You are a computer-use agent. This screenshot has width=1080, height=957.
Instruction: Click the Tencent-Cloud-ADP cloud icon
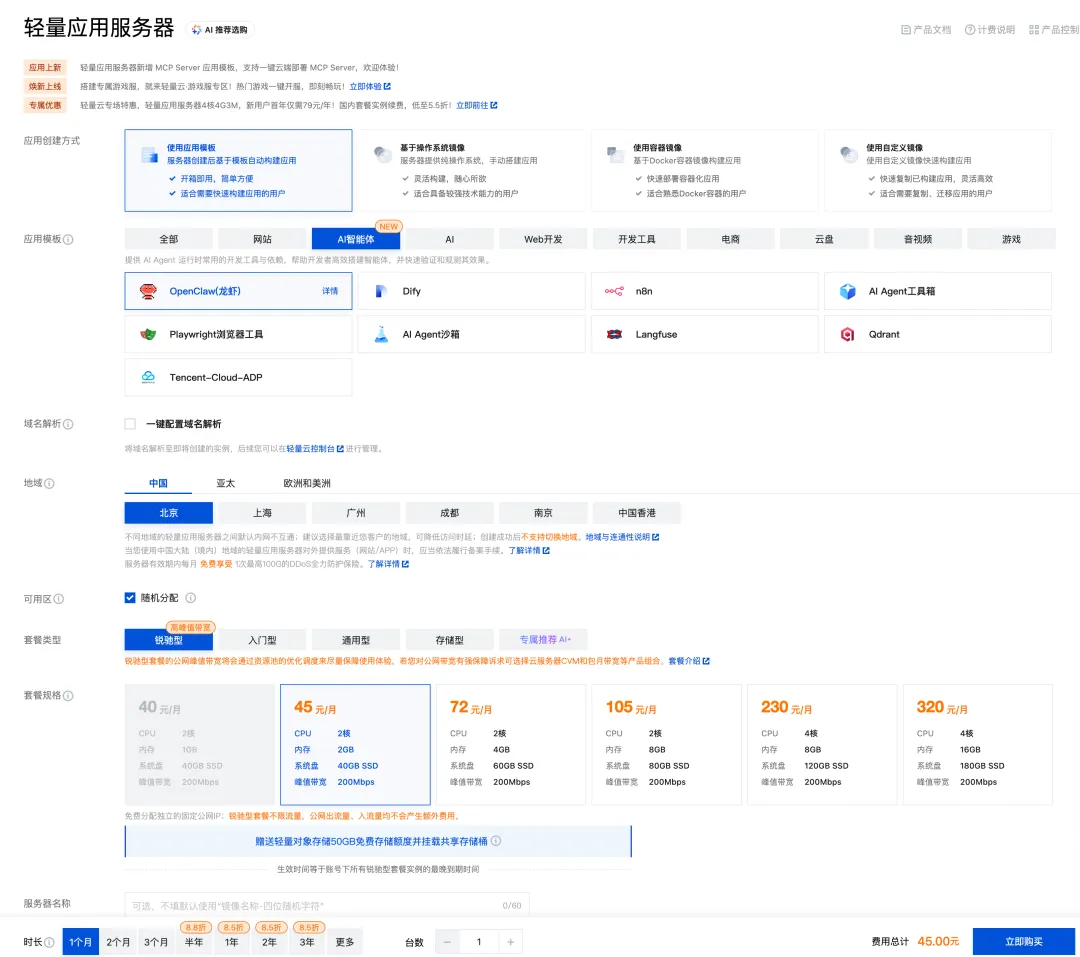148,377
